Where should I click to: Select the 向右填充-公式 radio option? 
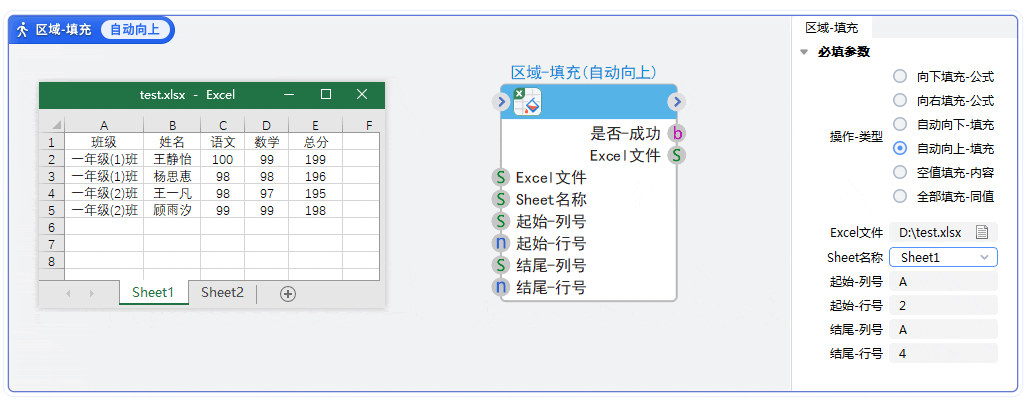pyautogui.click(x=900, y=100)
